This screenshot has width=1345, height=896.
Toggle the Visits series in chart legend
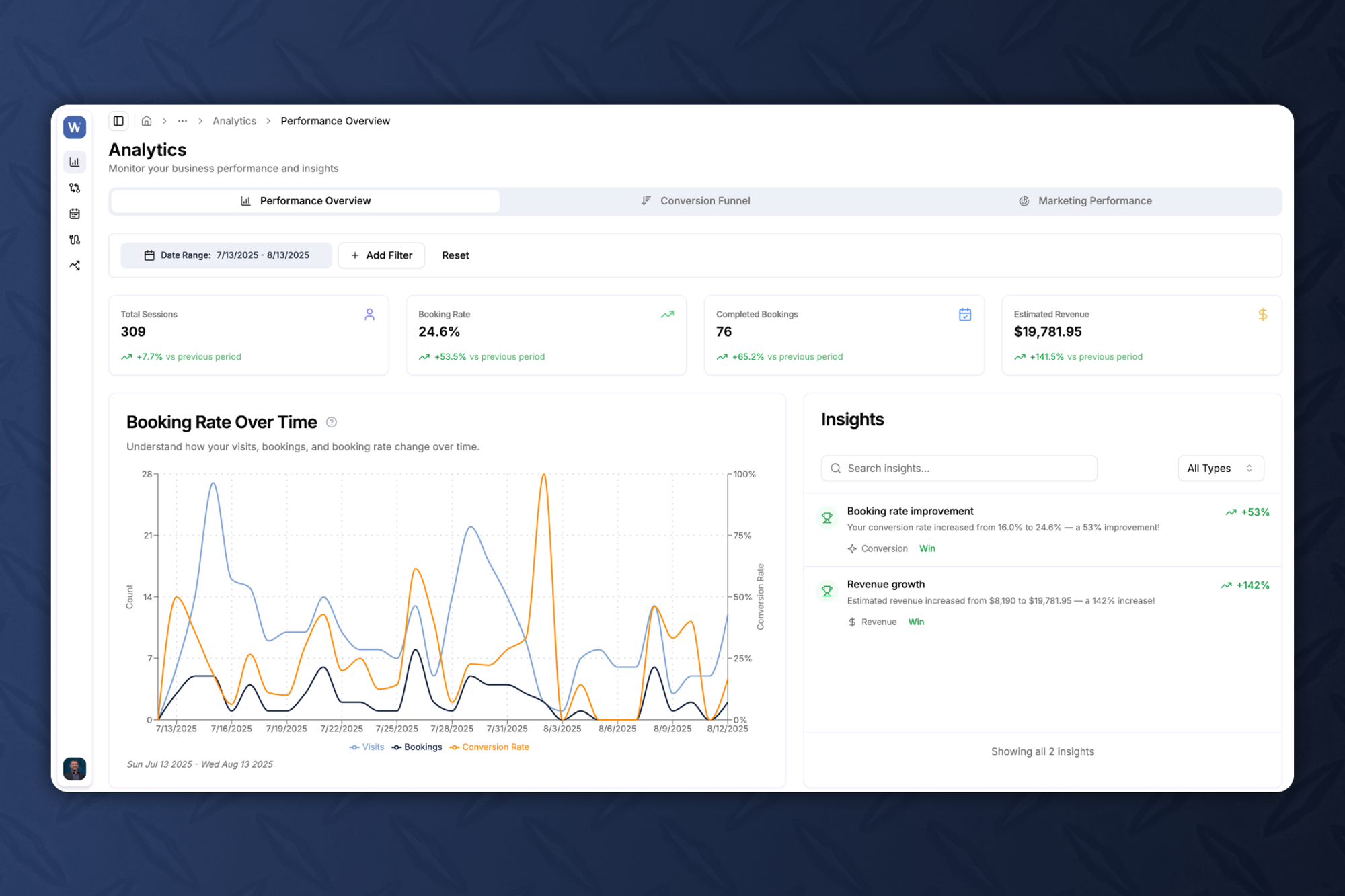pos(367,747)
